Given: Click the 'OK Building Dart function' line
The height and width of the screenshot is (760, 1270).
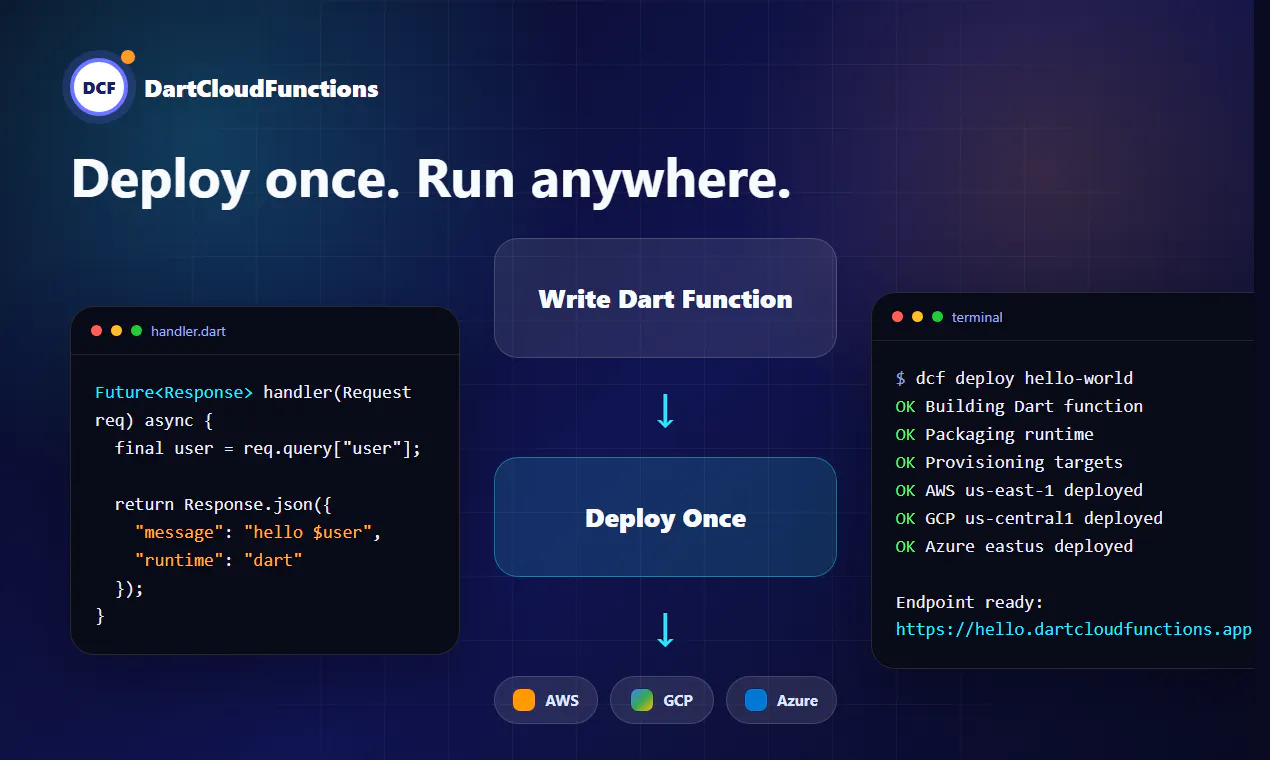Looking at the screenshot, I should point(1020,406).
